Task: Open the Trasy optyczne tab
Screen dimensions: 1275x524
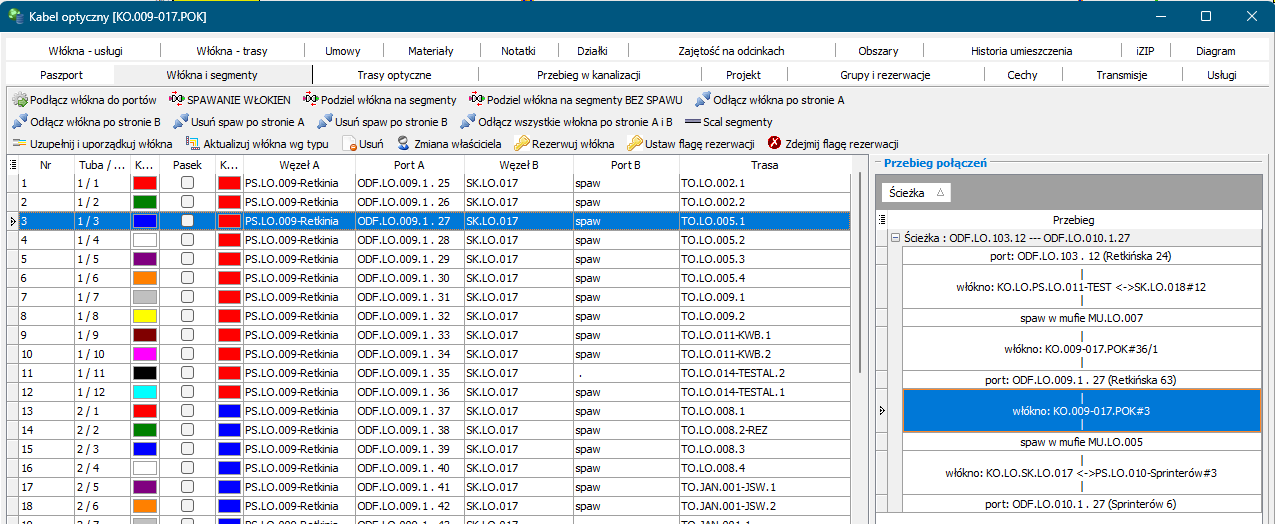Action: click(x=394, y=75)
